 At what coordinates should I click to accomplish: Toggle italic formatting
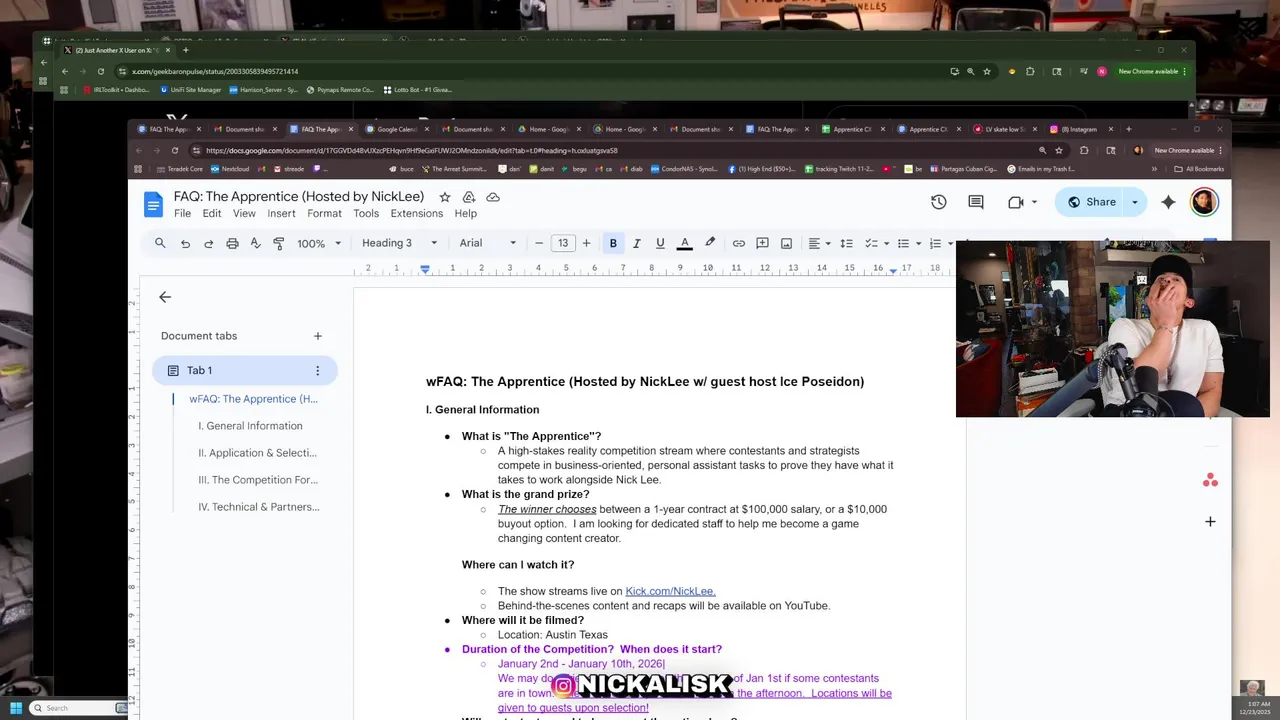636,243
